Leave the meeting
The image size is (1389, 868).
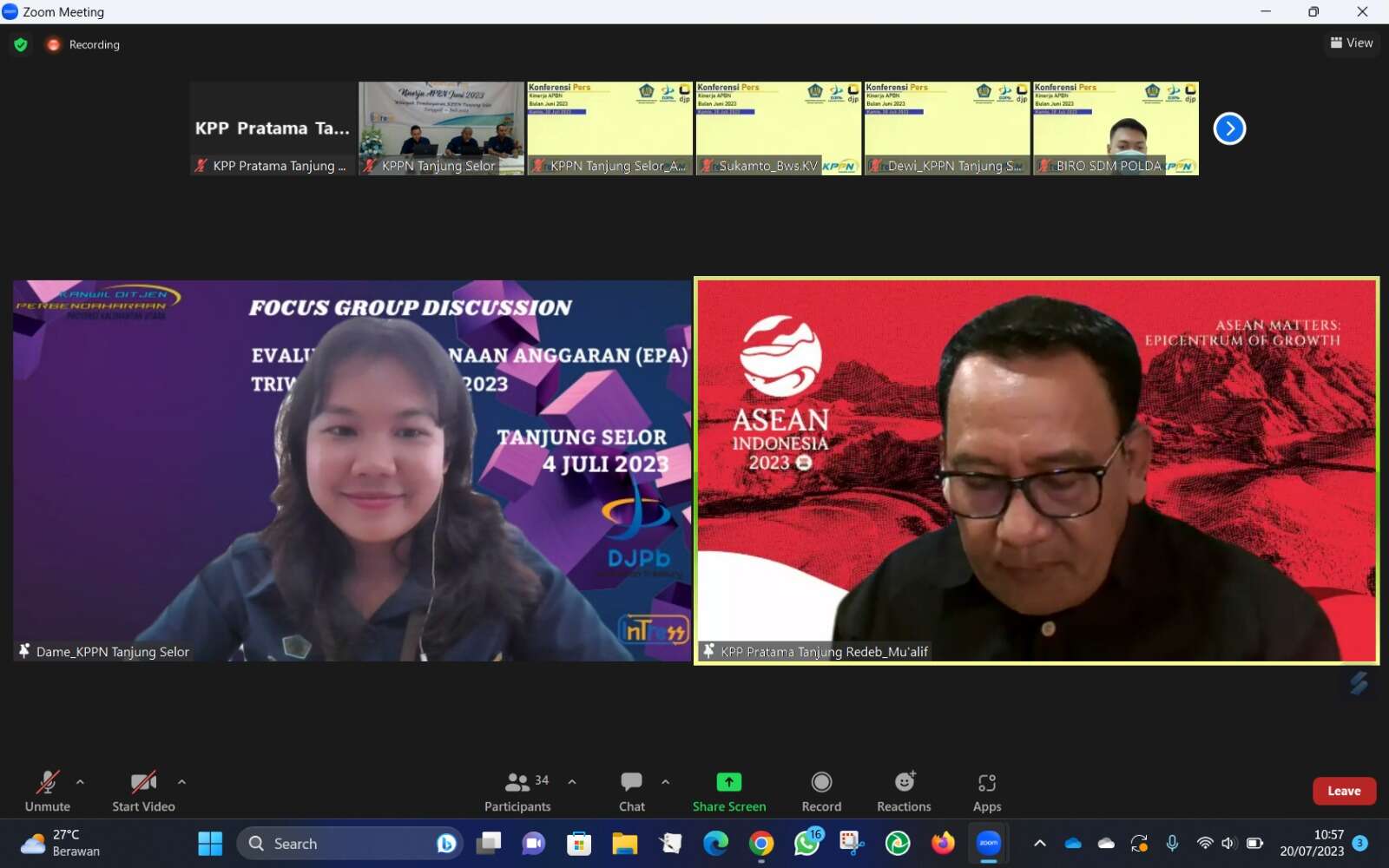coord(1343,791)
